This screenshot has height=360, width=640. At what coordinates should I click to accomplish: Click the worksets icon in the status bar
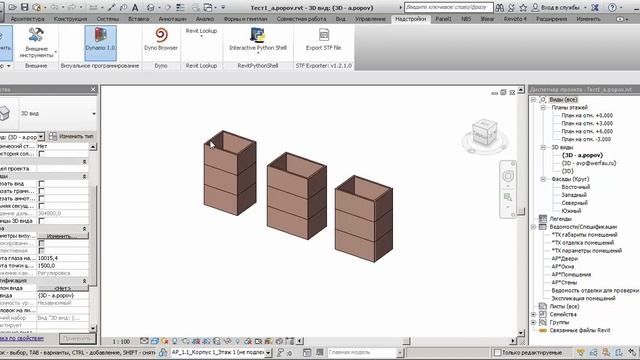(x=163, y=352)
